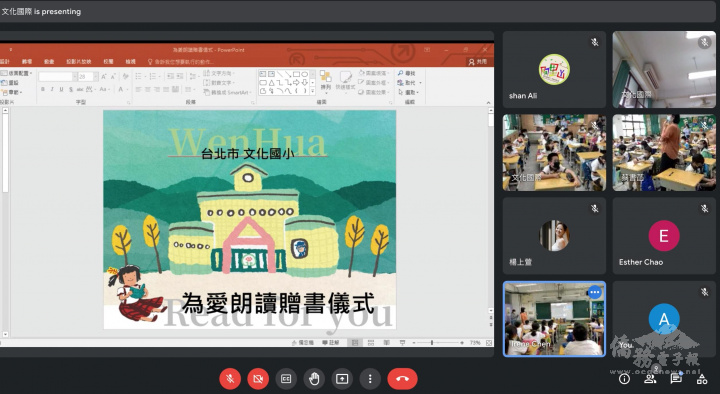Screen dimensions: 720x394
Task: Turn the camera back on
Action: point(258,379)
